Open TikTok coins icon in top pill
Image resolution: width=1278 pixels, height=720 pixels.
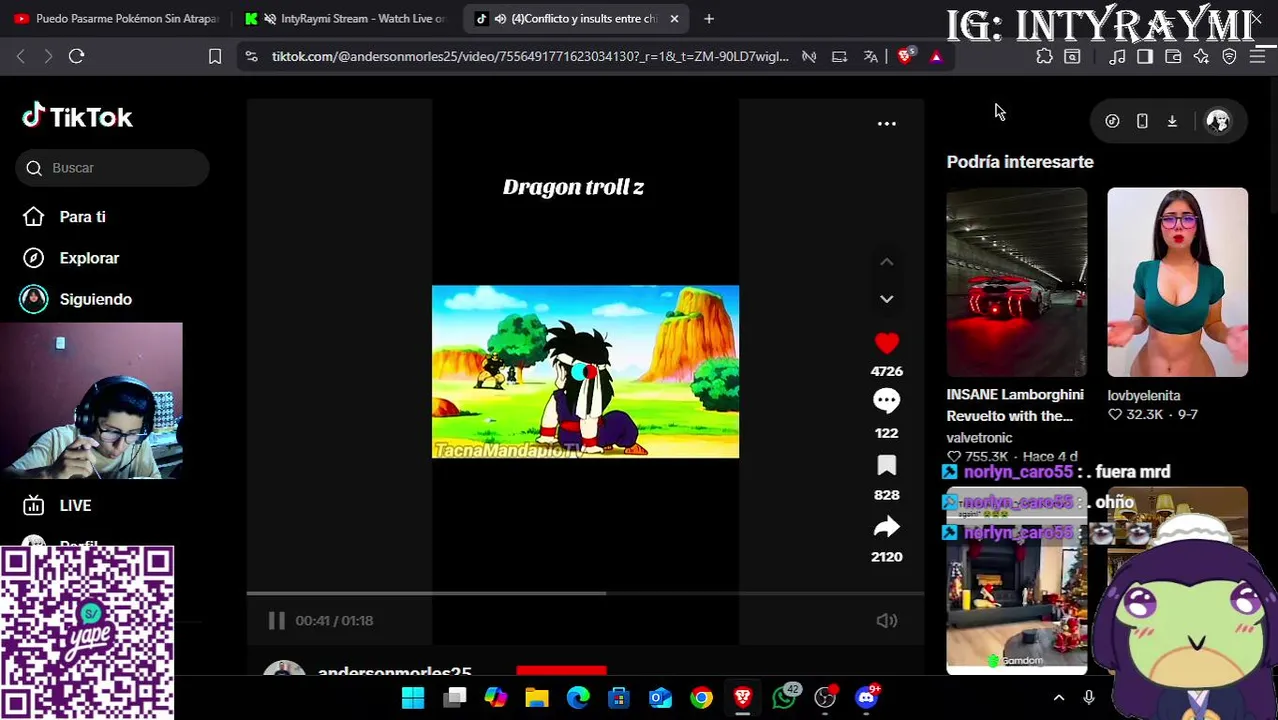[x=1112, y=121]
